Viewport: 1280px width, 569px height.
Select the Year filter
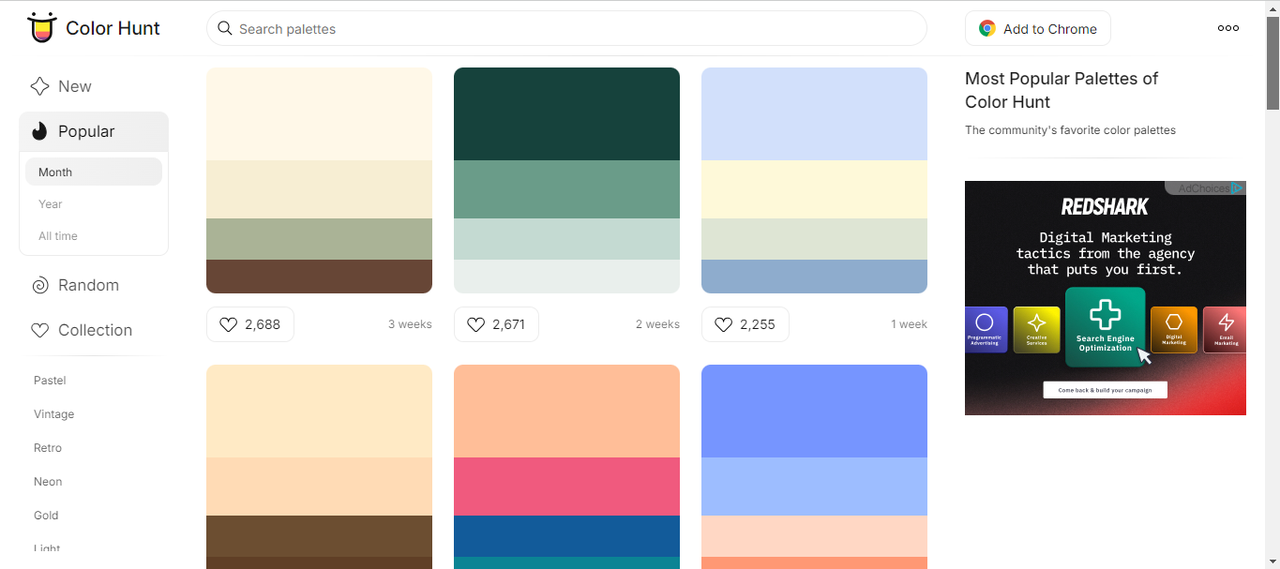[x=94, y=204]
